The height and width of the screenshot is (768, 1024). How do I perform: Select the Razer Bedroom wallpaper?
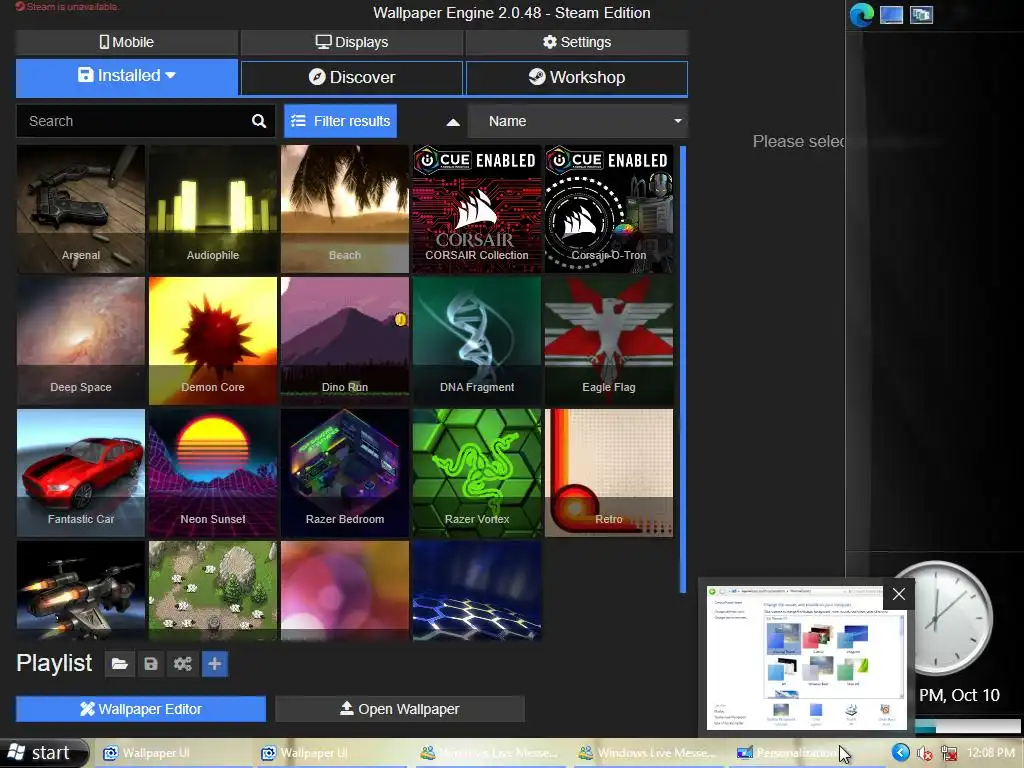point(345,473)
